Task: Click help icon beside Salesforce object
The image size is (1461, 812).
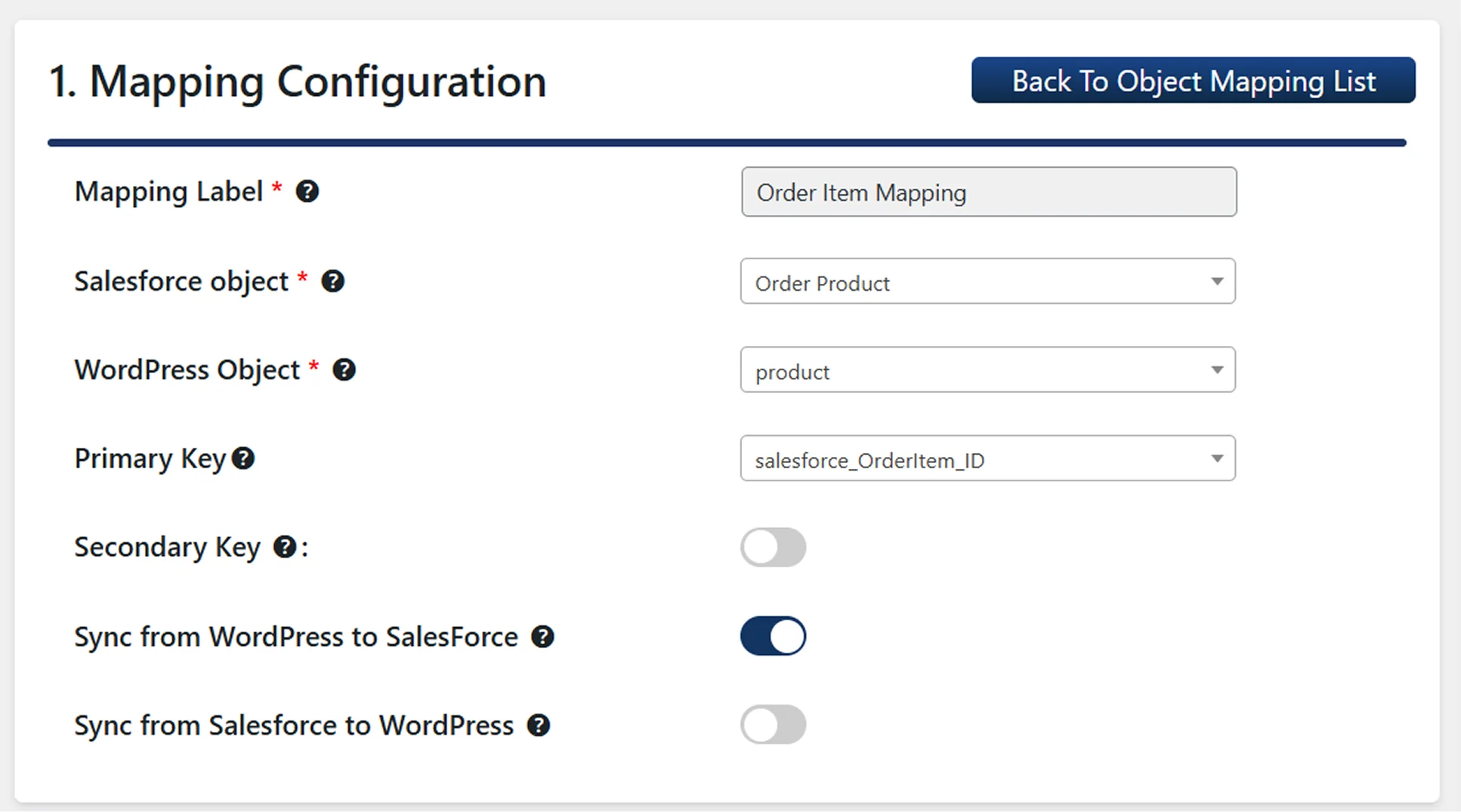Action: point(333,281)
